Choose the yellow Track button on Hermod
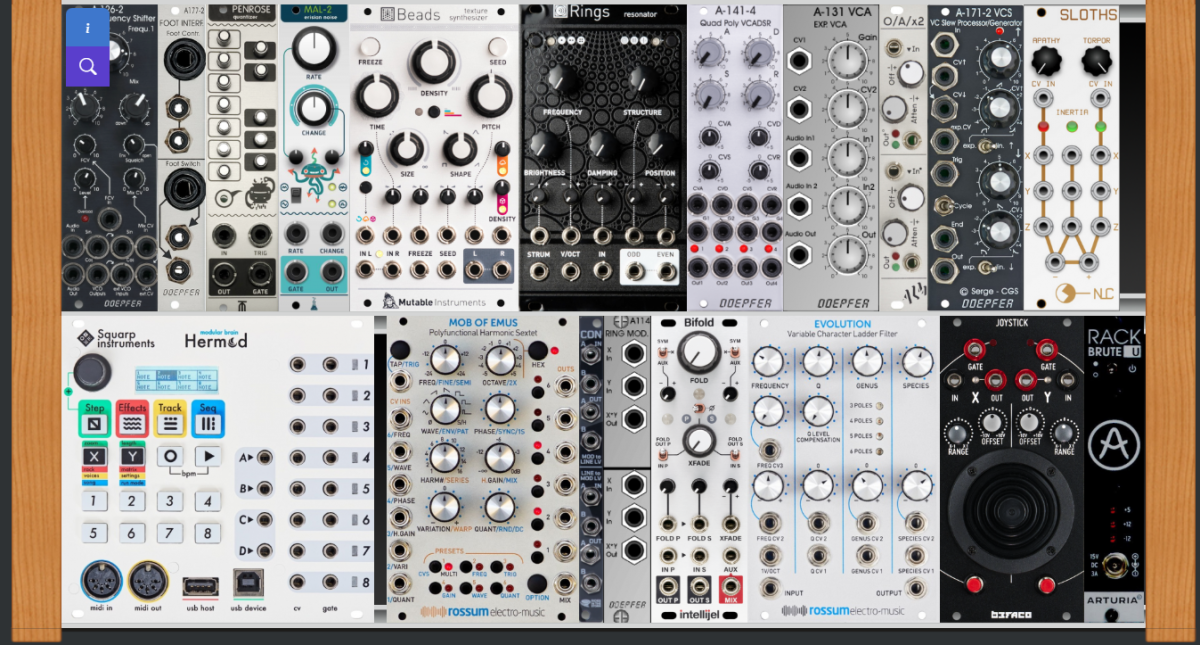The image size is (1200, 645). 170,418
